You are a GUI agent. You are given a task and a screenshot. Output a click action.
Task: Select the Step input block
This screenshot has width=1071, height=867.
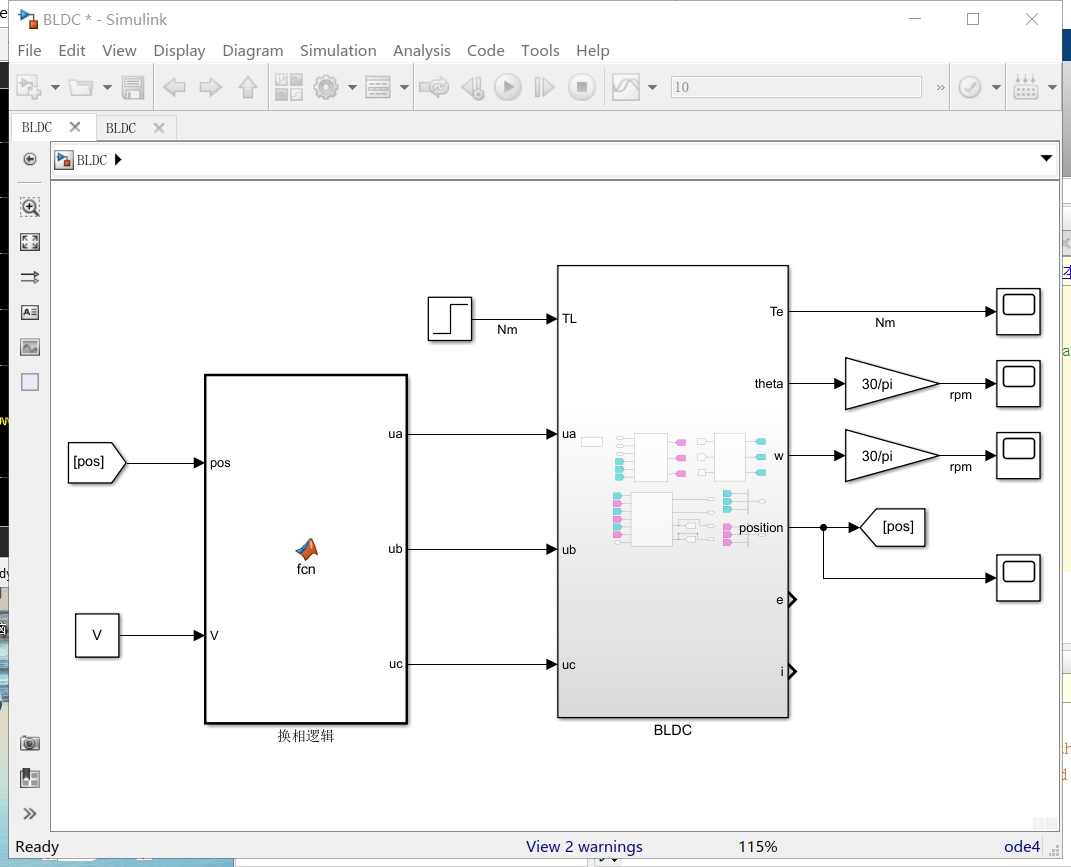(449, 318)
